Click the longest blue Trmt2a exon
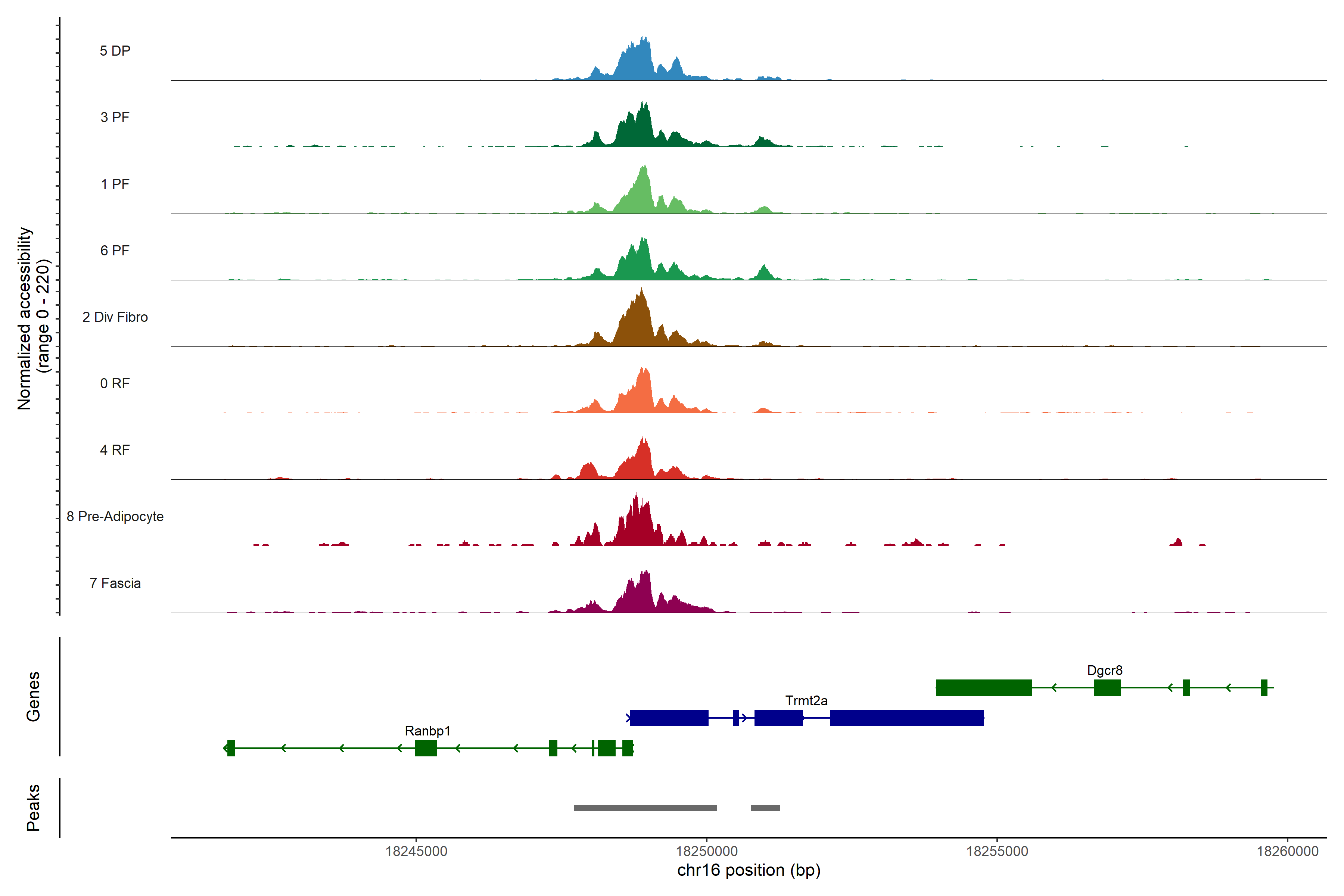Image resolution: width=1344 pixels, height=896 pixels. (x=906, y=718)
